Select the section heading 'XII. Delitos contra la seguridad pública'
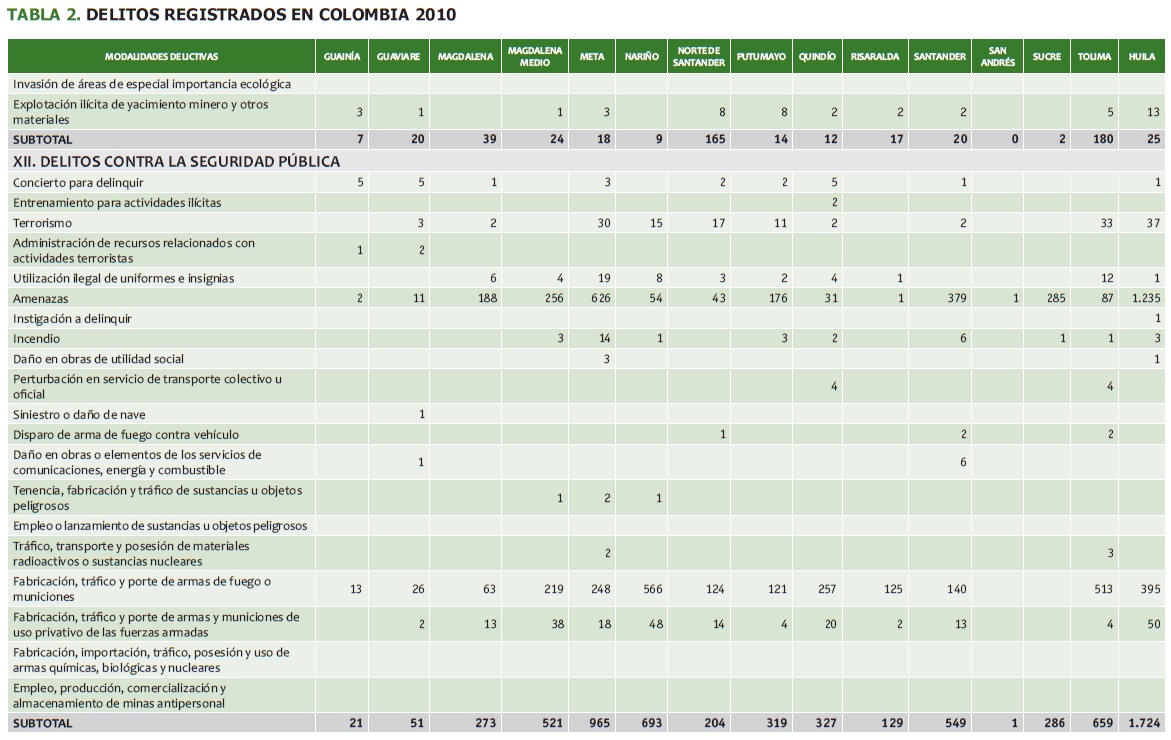Image resolution: width=1171 pixels, height=740 pixels. (x=176, y=161)
